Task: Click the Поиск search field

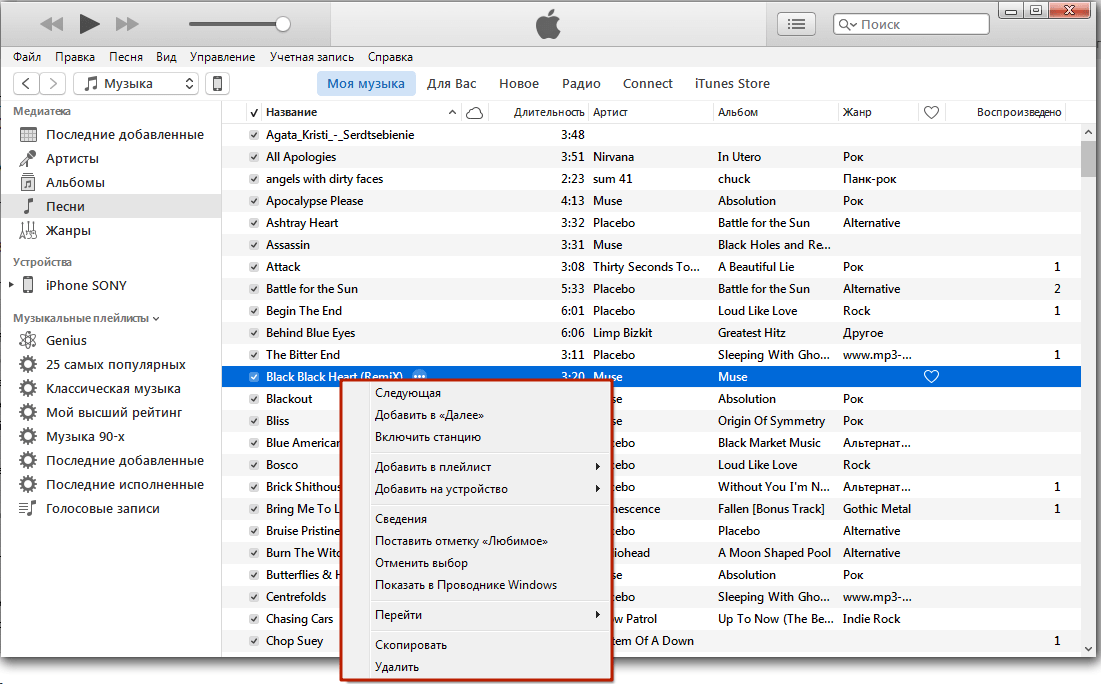Action: (x=911, y=25)
